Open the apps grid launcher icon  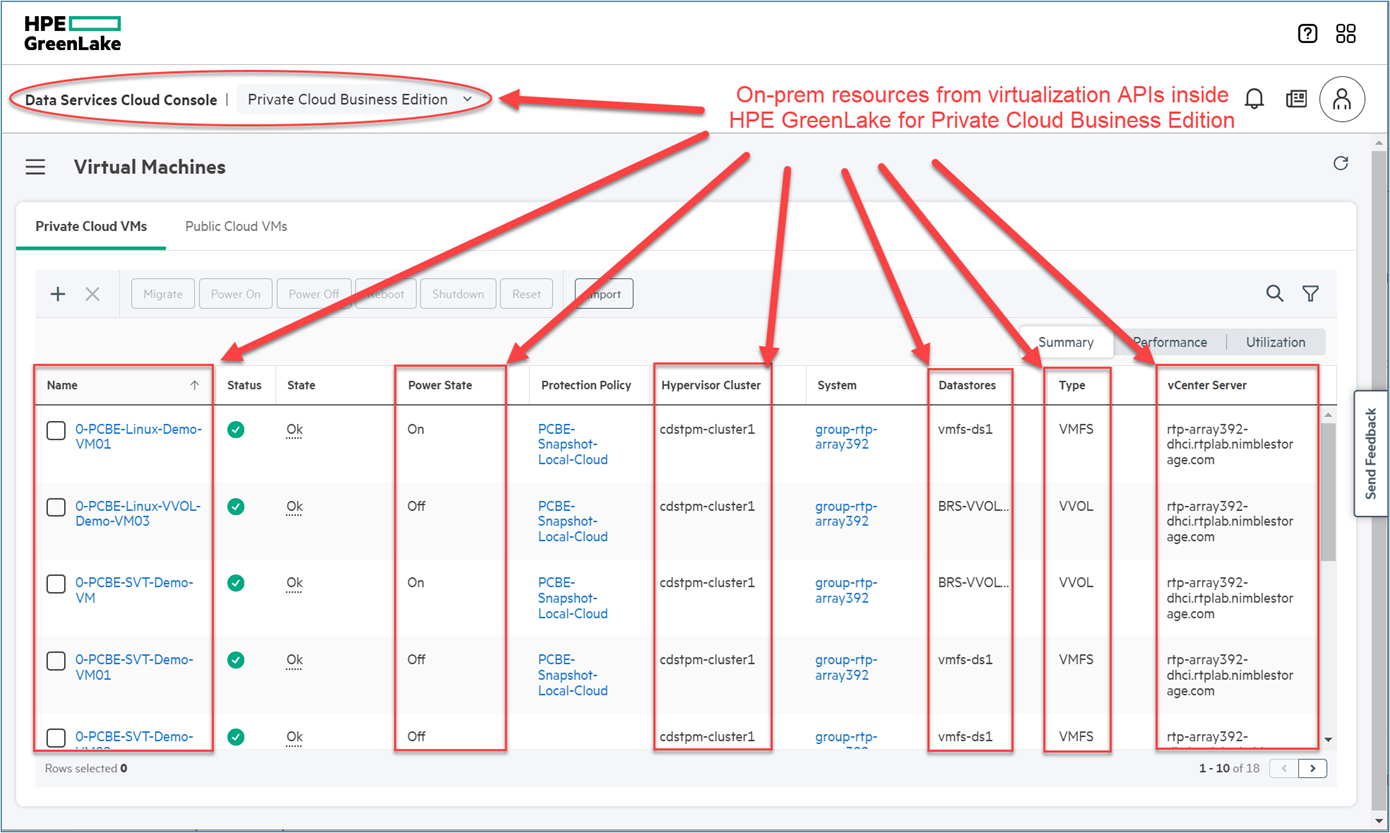(1346, 34)
